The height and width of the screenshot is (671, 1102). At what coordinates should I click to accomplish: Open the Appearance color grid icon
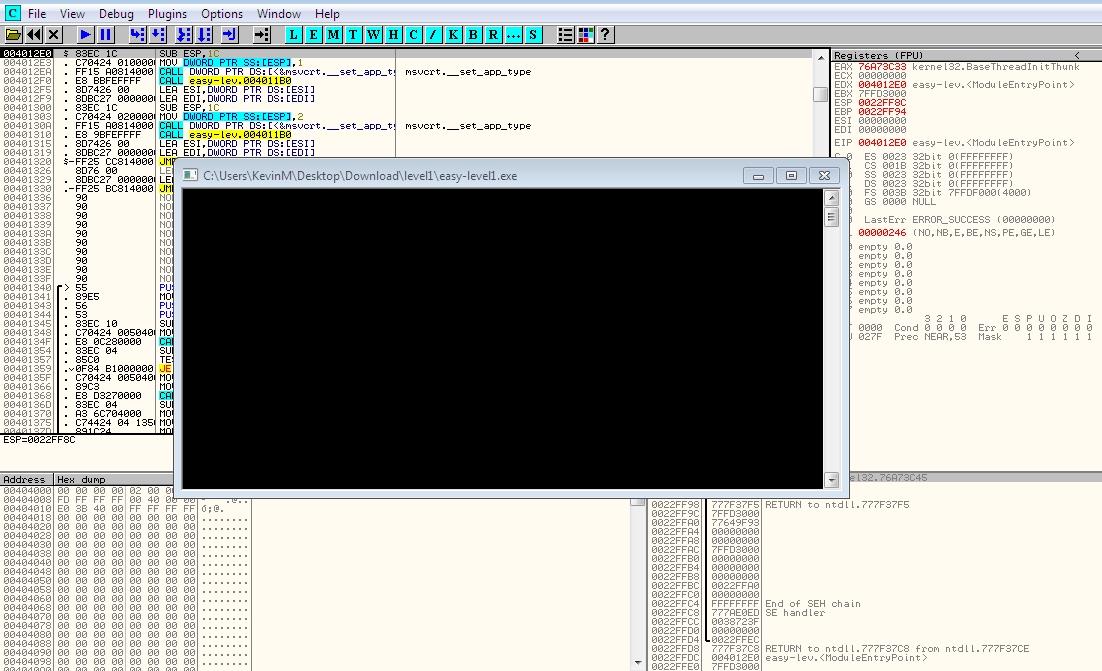[x=585, y=34]
